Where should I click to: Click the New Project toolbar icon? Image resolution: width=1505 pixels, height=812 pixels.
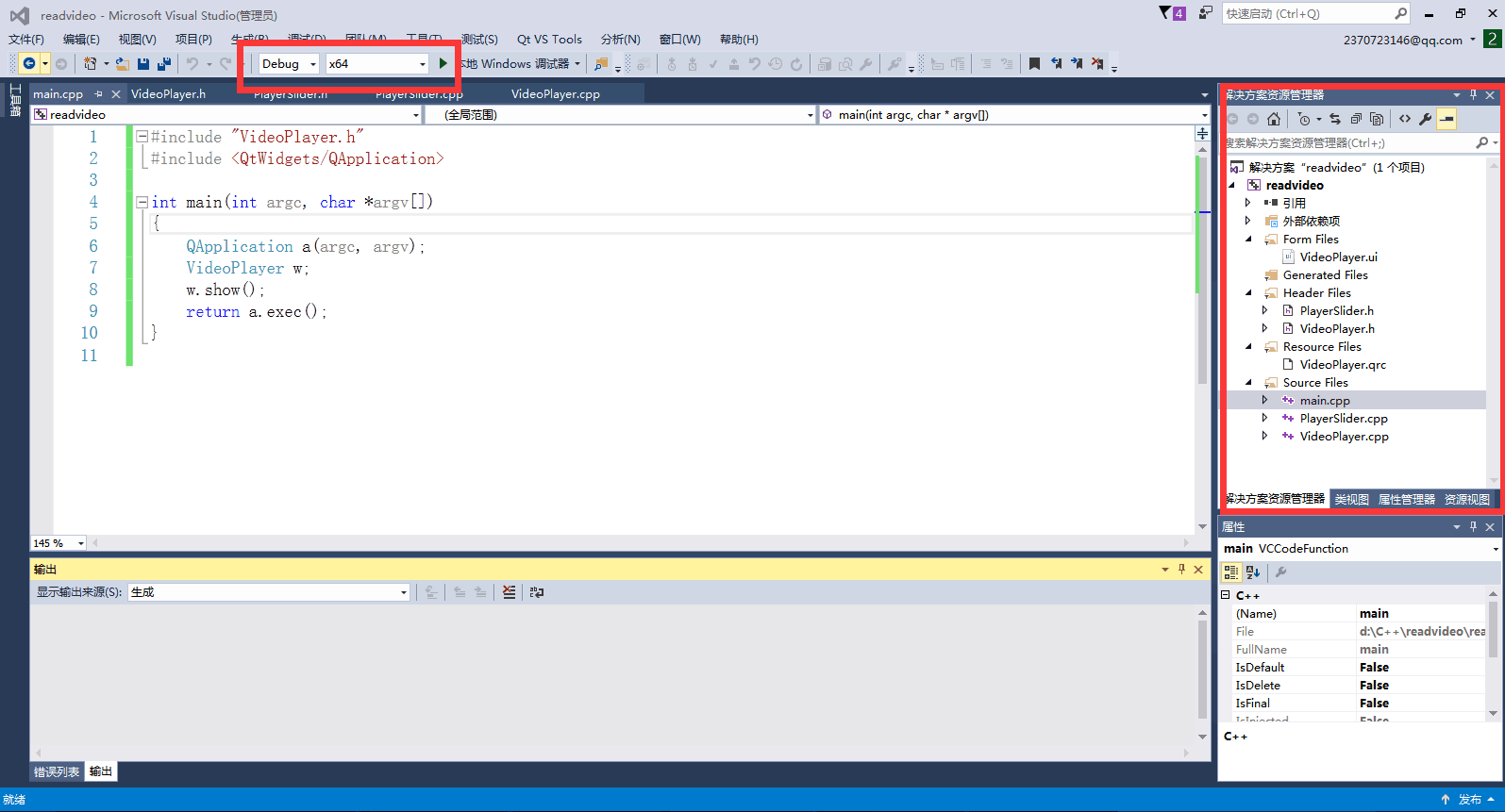coord(91,63)
